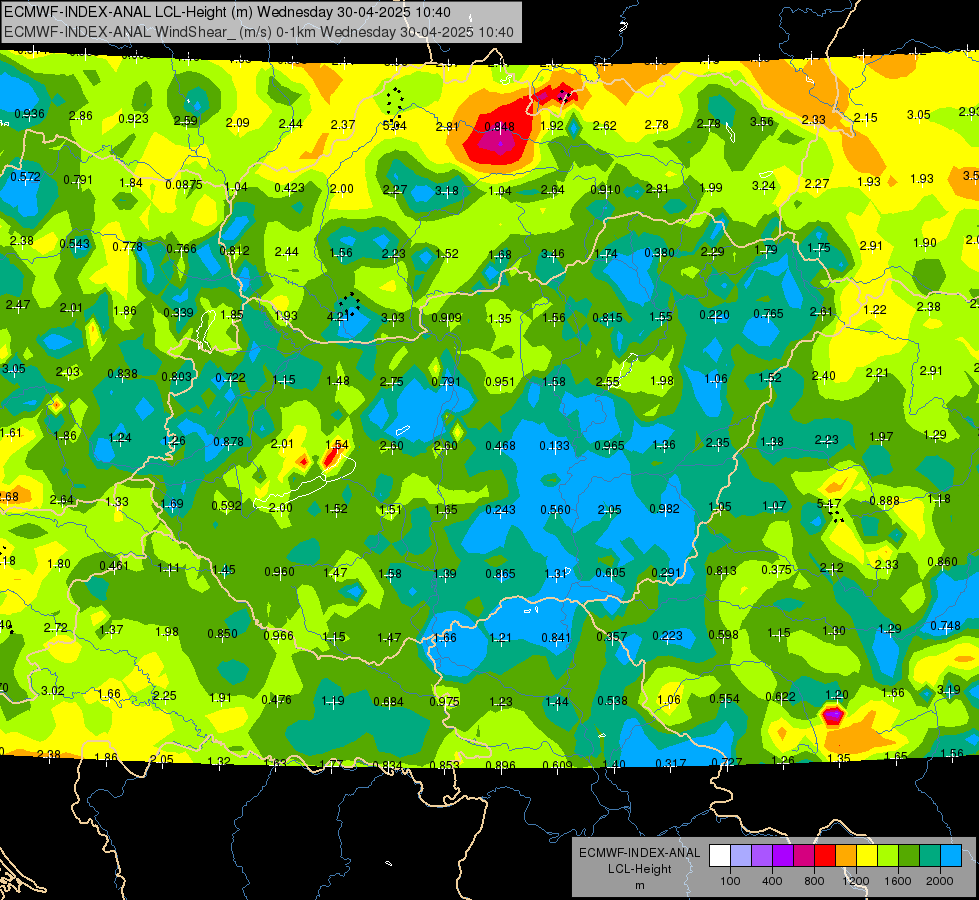This screenshot has width=979, height=900.
Task: Click the wind shear value 0.909
Action: pos(446,317)
